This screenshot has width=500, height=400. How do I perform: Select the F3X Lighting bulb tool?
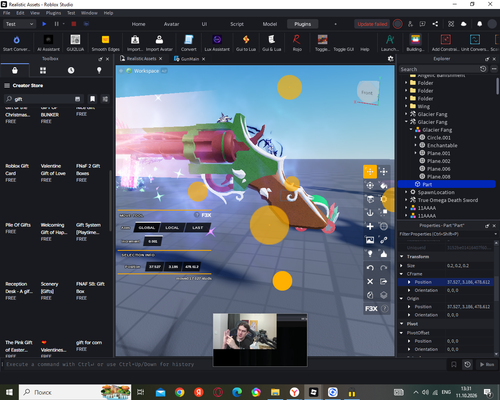[x=370, y=254]
